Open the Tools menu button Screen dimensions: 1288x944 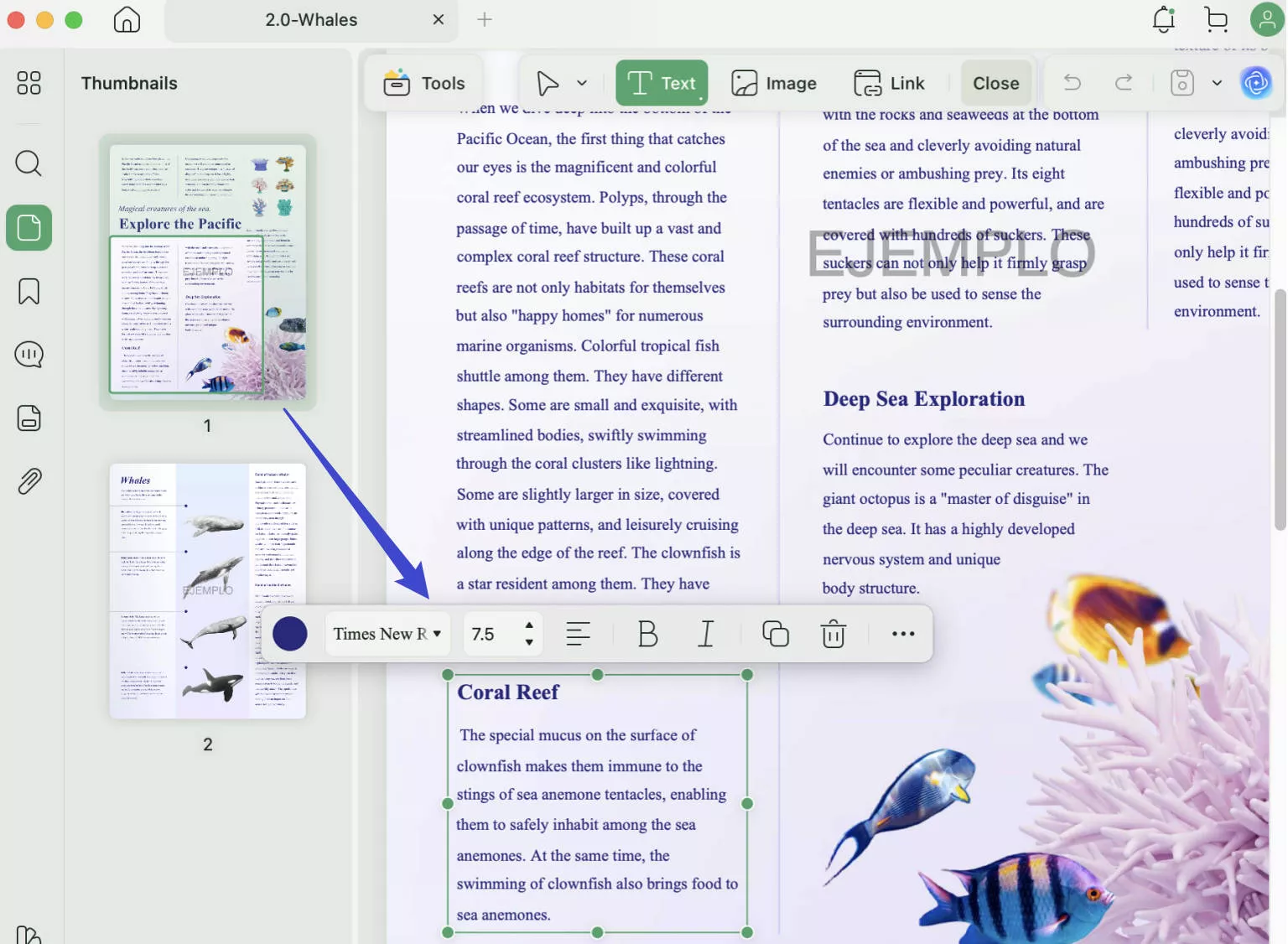[424, 83]
